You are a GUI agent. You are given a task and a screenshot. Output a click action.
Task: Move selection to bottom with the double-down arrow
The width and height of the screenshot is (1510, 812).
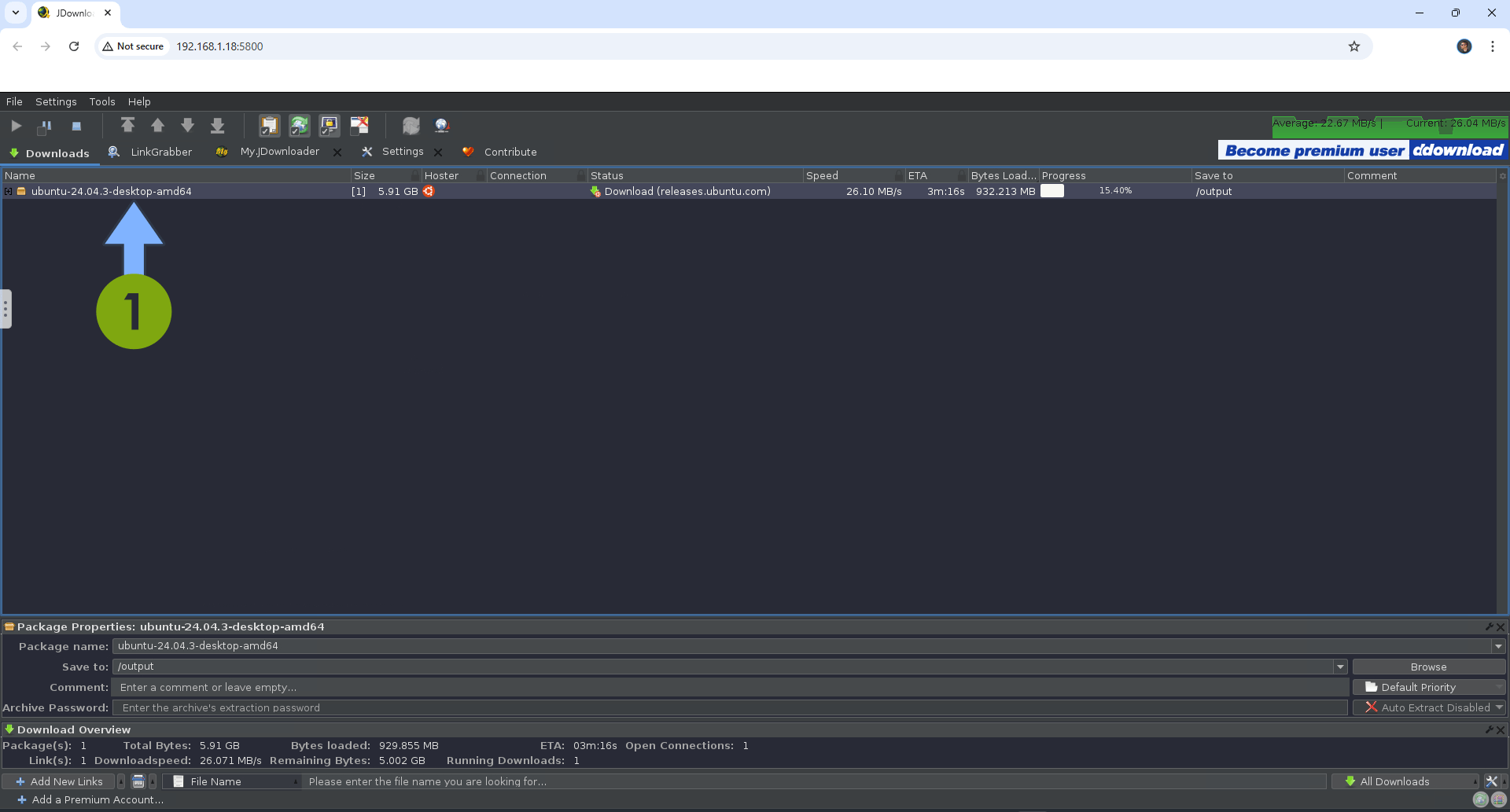(218, 125)
